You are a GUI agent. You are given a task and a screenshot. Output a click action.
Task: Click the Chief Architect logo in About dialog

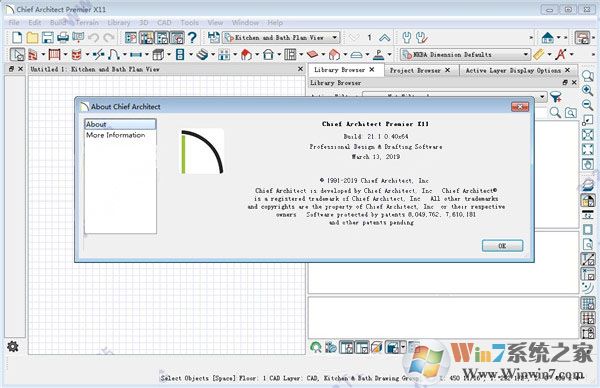click(x=202, y=152)
